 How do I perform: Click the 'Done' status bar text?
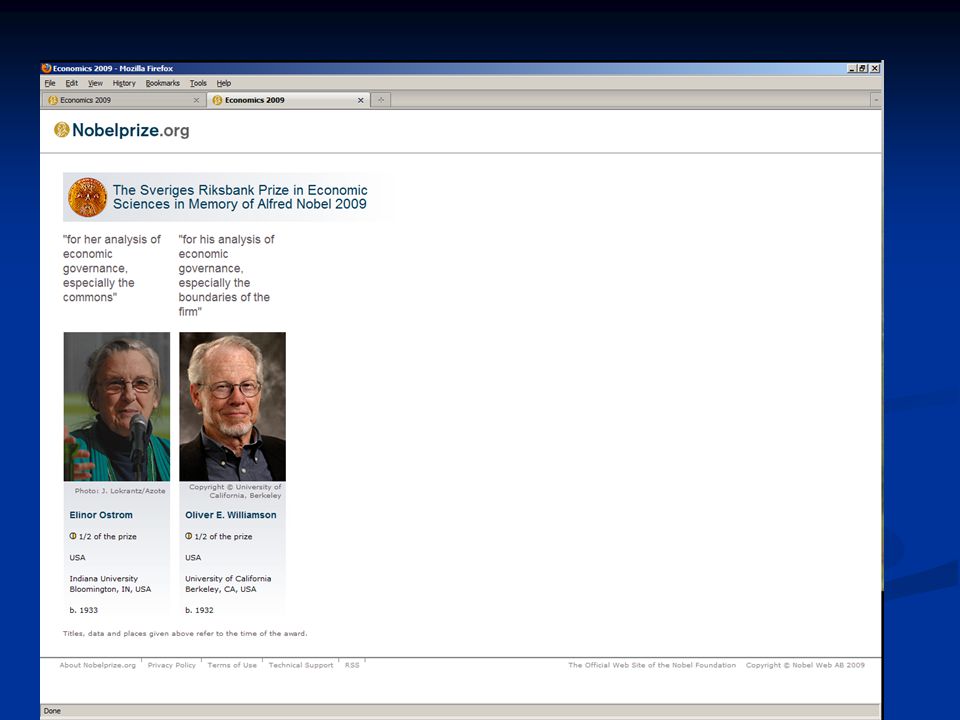tap(52, 711)
